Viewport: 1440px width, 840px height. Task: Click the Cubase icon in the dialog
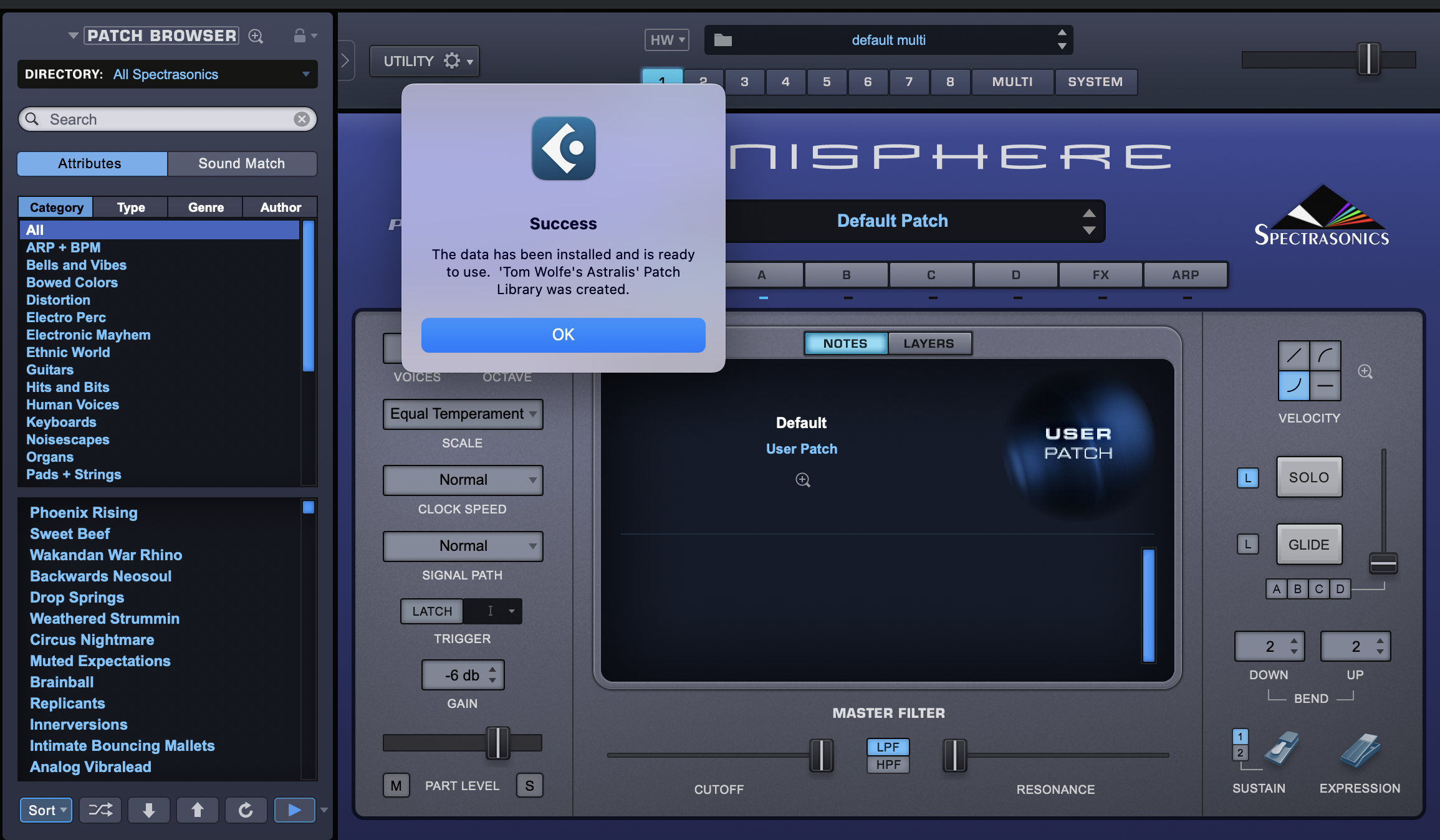(564, 148)
